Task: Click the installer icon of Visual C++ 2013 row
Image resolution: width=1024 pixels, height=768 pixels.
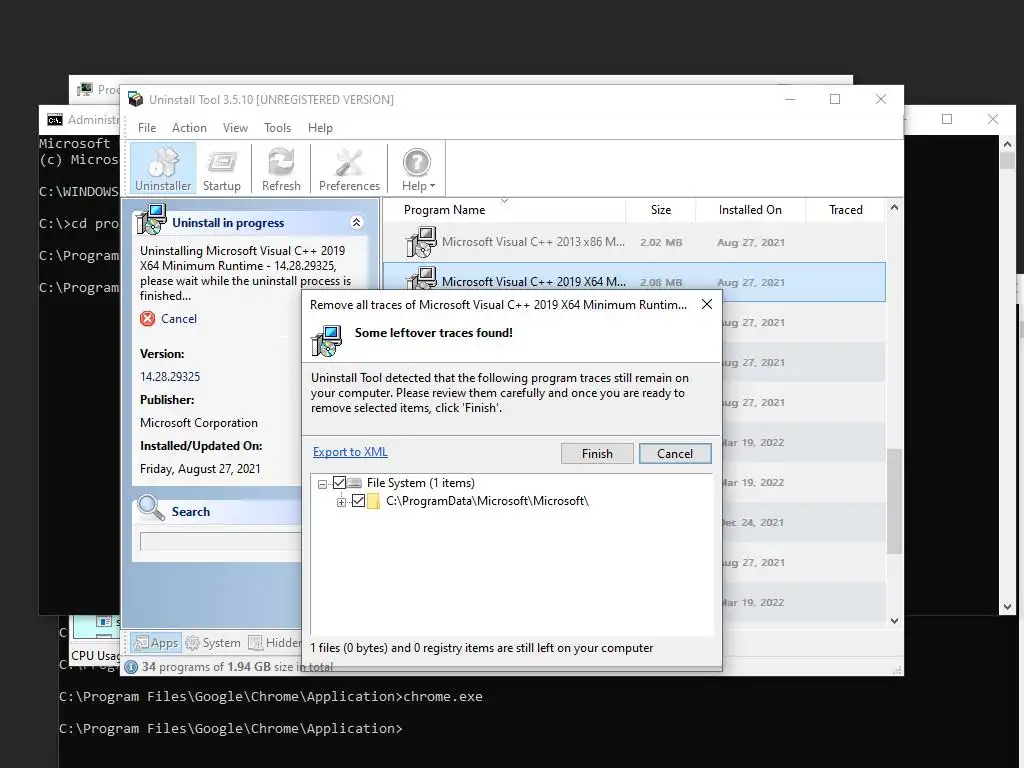Action: pos(421,242)
